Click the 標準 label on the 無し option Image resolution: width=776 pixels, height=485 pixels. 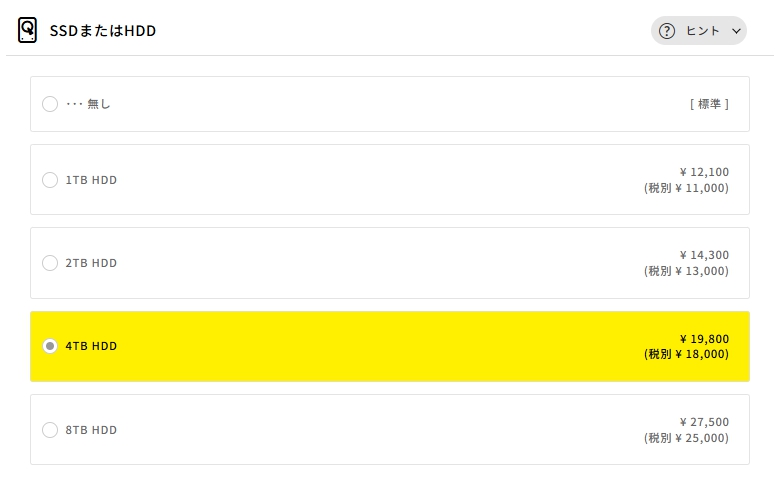[x=709, y=104]
